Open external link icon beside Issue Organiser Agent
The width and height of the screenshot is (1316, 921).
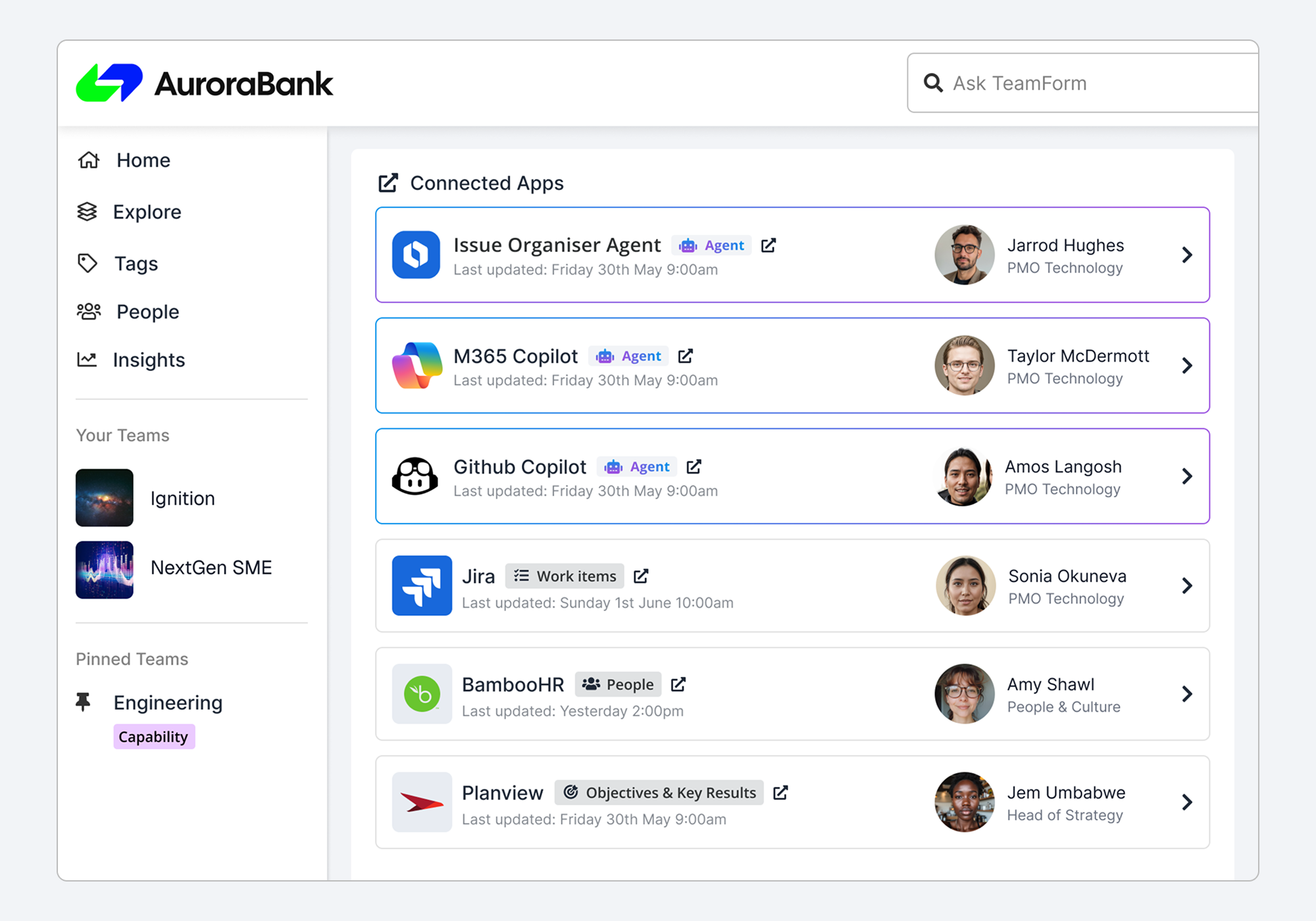[768, 245]
